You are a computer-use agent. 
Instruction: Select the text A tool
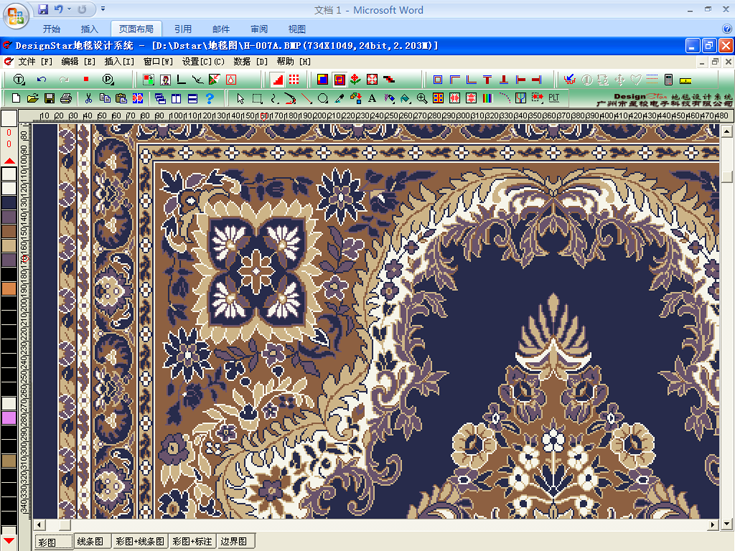coord(372,98)
